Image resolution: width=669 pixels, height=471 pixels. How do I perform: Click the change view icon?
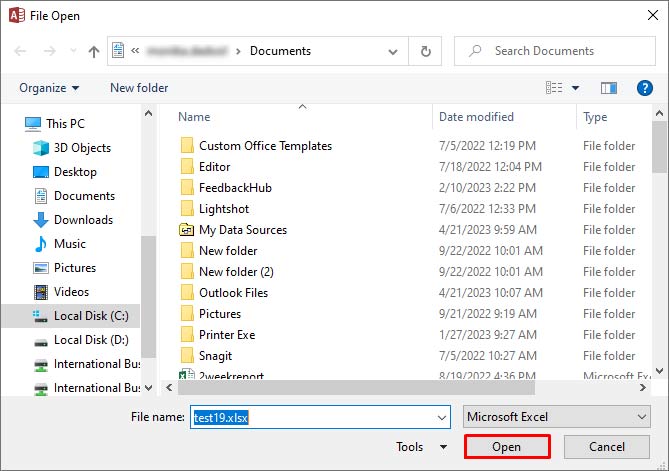pyautogui.click(x=554, y=88)
